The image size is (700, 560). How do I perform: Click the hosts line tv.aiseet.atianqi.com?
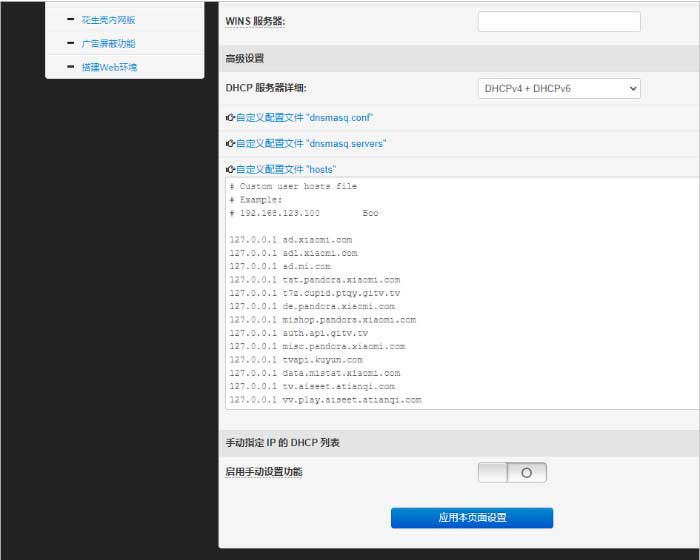pos(312,386)
